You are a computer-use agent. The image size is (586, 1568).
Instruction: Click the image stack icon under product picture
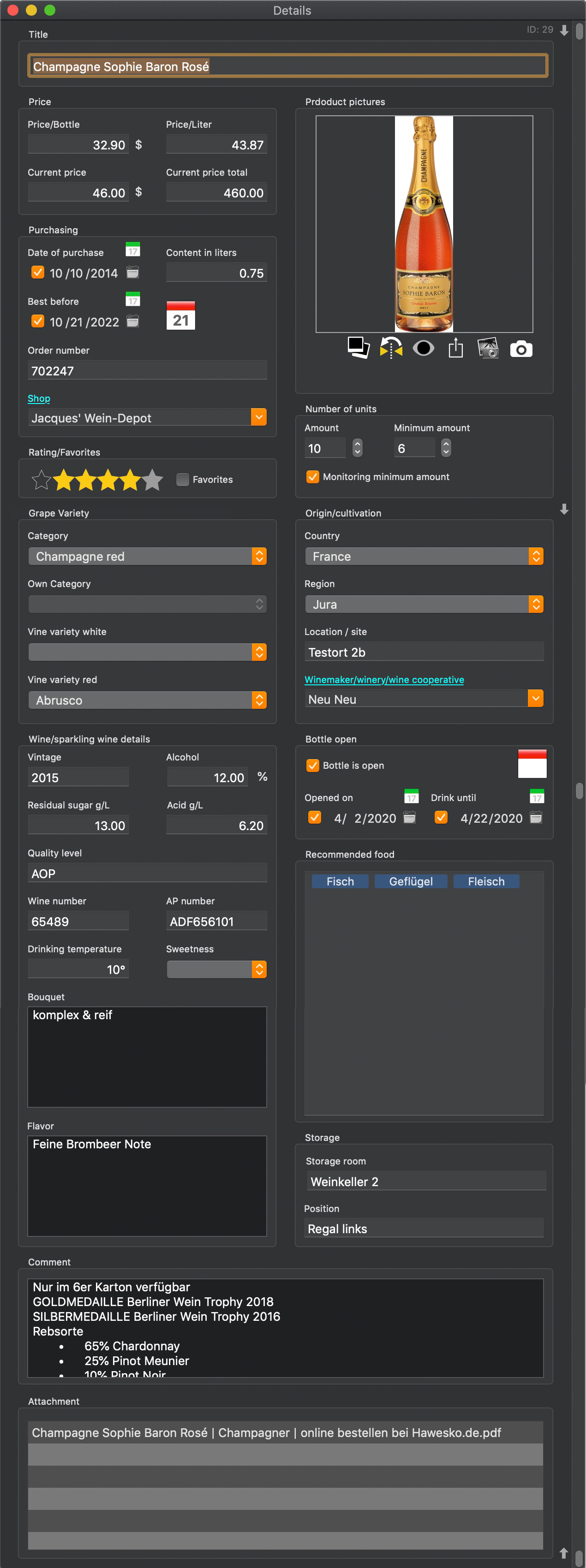click(x=359, y=348)
